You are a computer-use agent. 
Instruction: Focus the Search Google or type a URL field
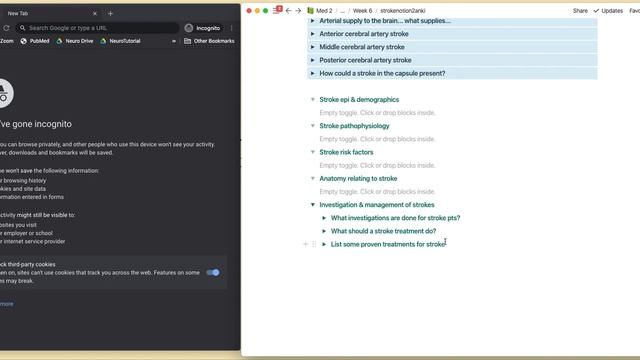click(97, 28)
